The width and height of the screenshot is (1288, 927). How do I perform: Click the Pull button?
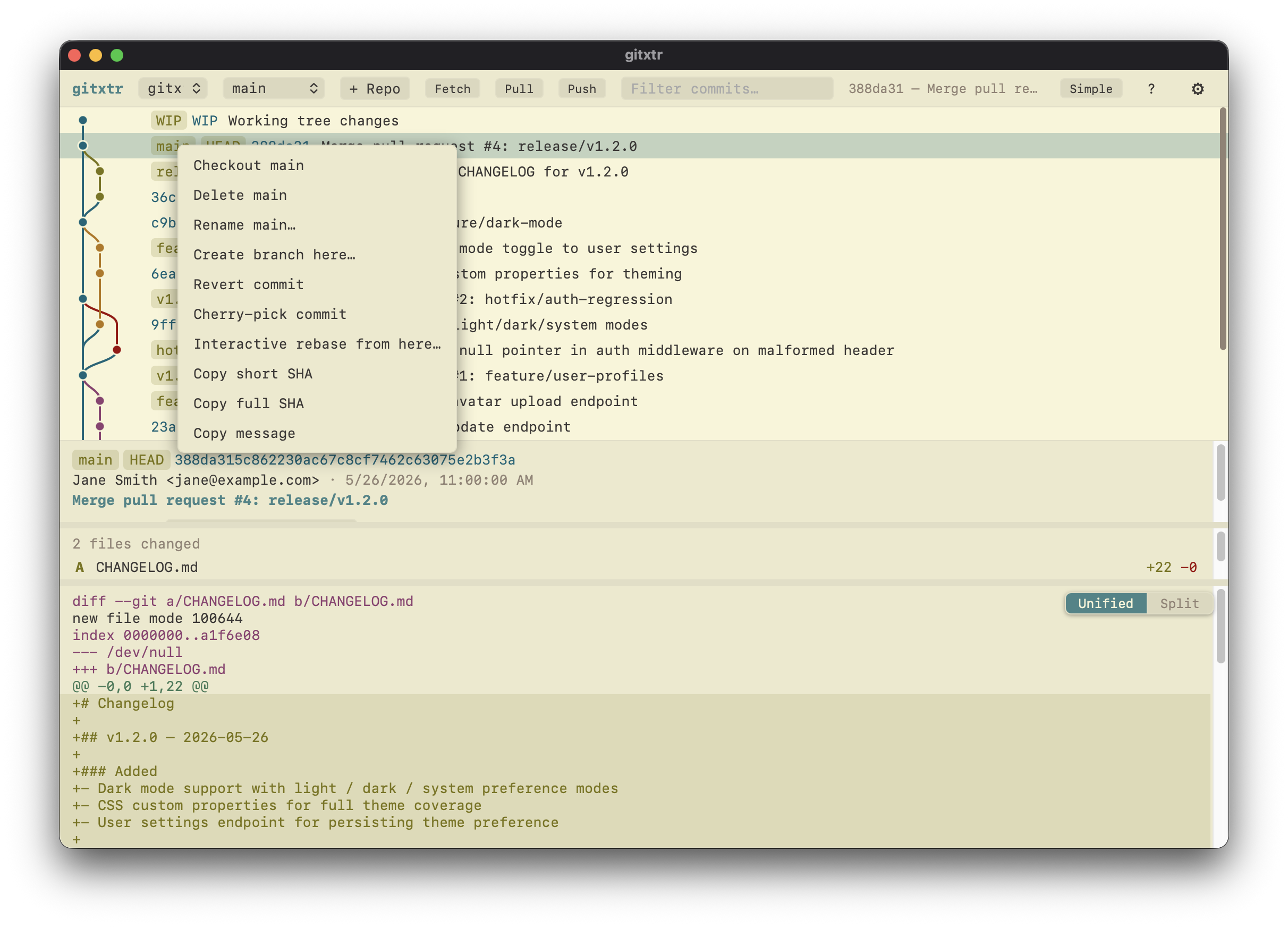coord(519,89)
